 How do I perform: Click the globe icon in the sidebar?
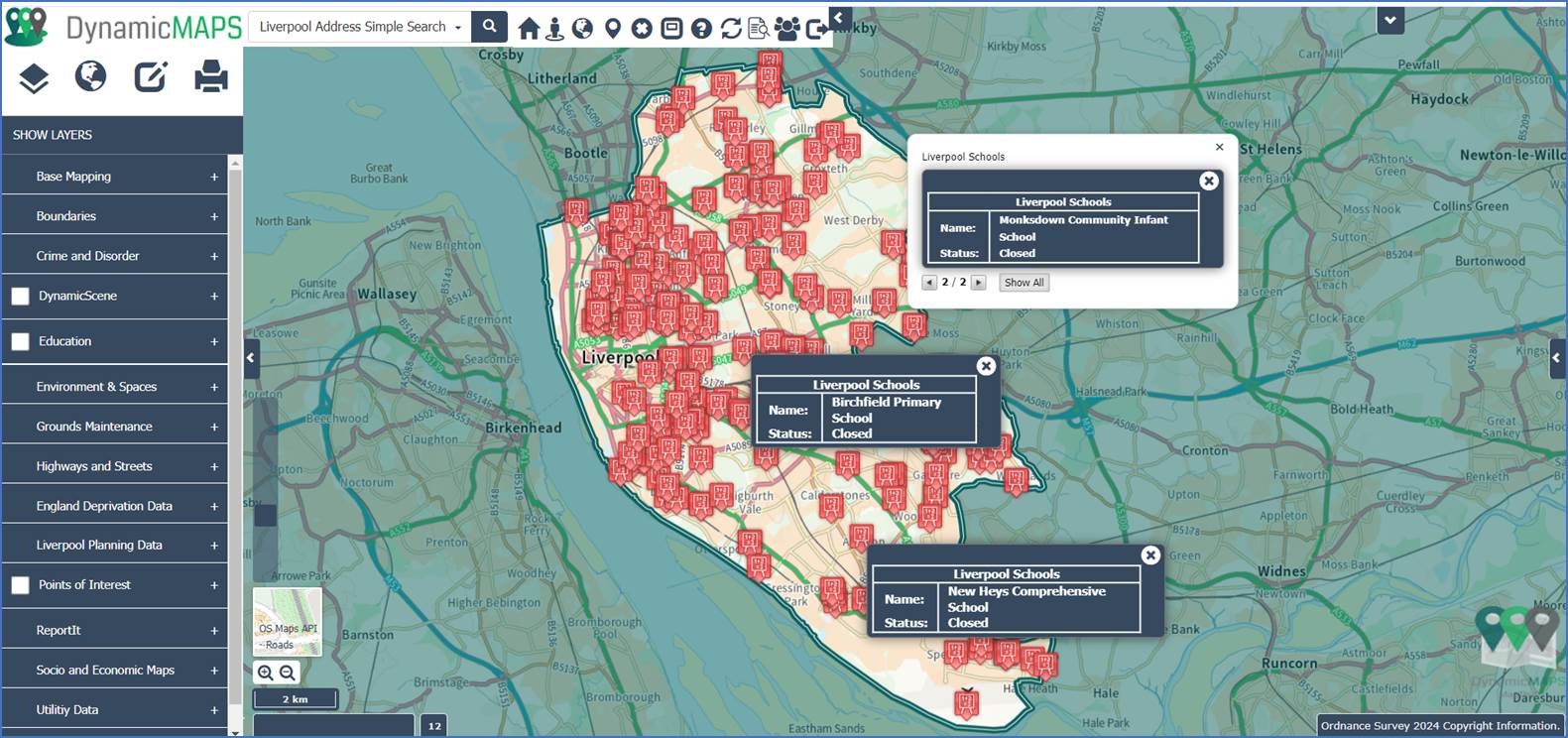90,76
